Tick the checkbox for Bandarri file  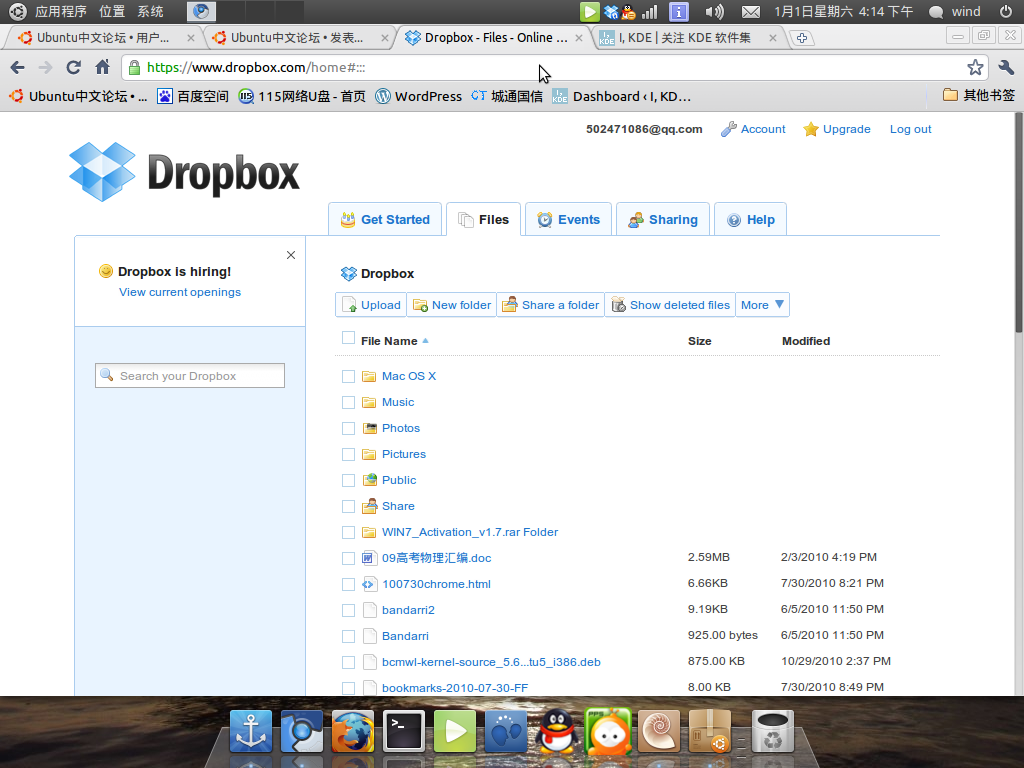348,637
